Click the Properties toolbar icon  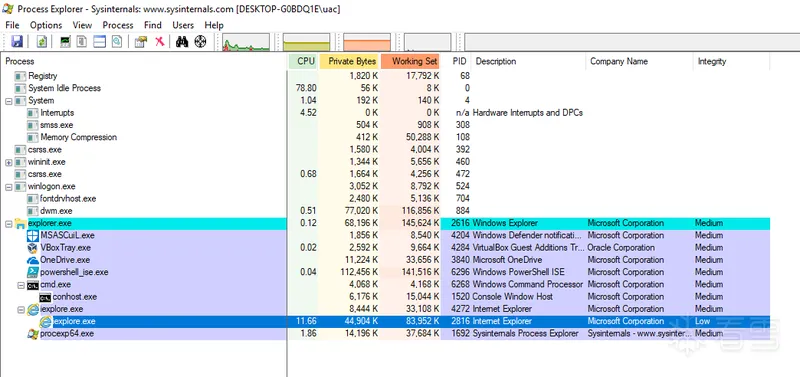pyautogui.click(x=141, y=42)
